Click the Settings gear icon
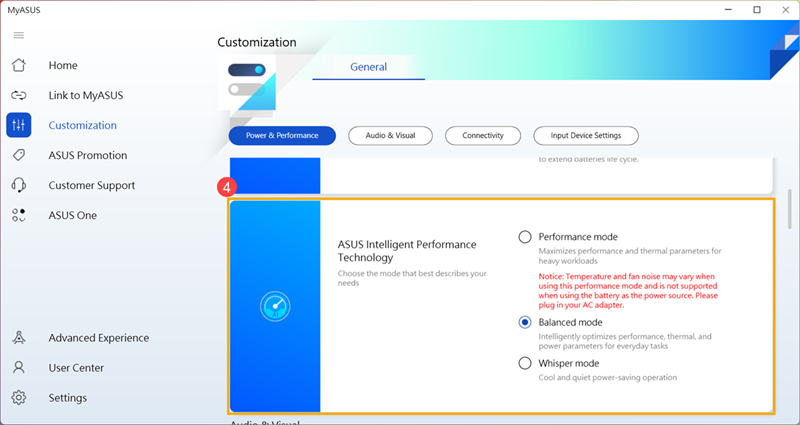This screenshot has width=800, height=425. pos(19,397)
